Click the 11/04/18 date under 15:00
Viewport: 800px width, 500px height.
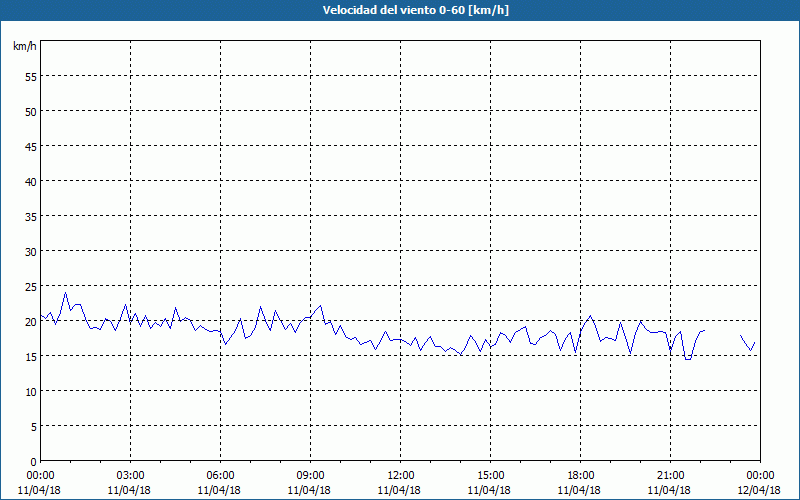coord(489,490)
